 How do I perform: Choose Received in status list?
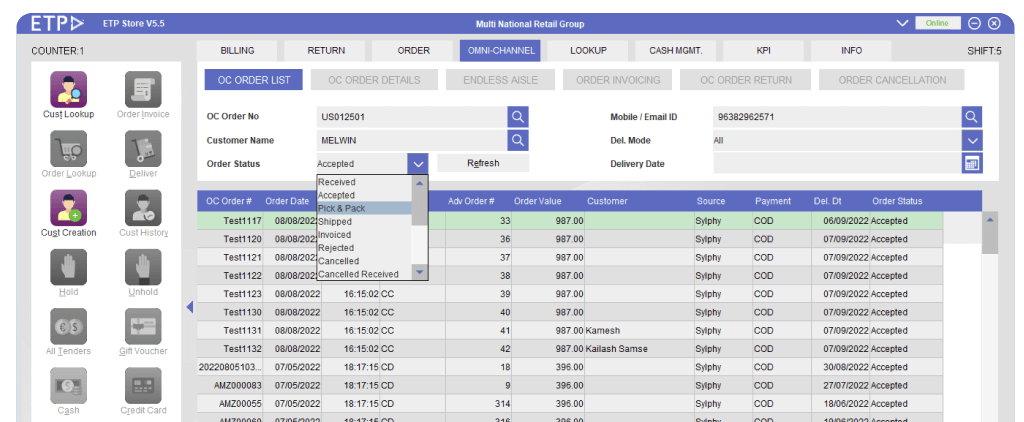point(364,182)
